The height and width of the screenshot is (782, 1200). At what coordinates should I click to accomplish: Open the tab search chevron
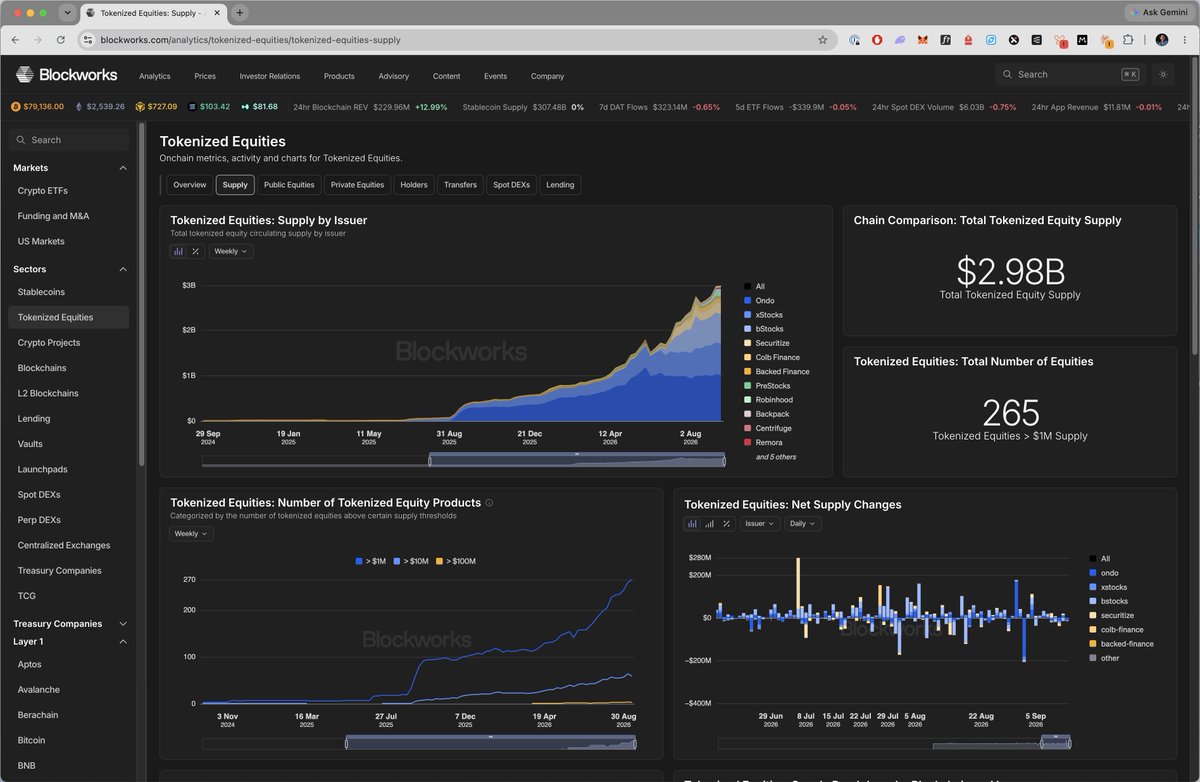pyautogui.click(x=67, y=13)
